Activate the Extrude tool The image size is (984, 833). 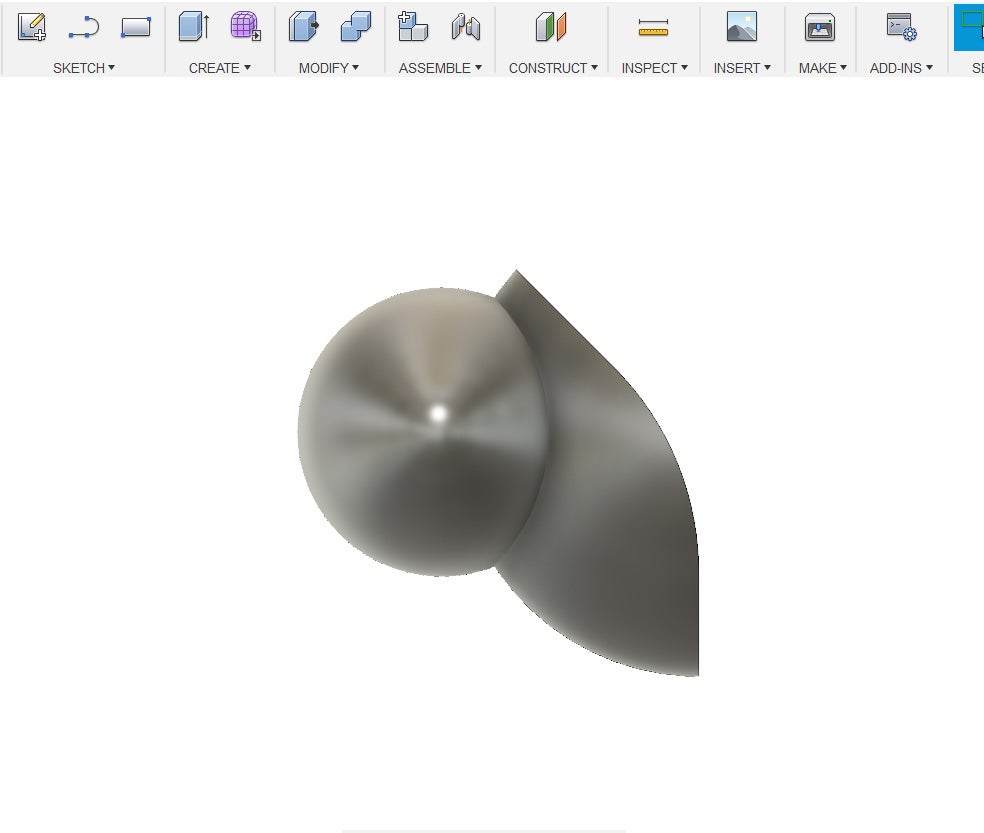193,28
